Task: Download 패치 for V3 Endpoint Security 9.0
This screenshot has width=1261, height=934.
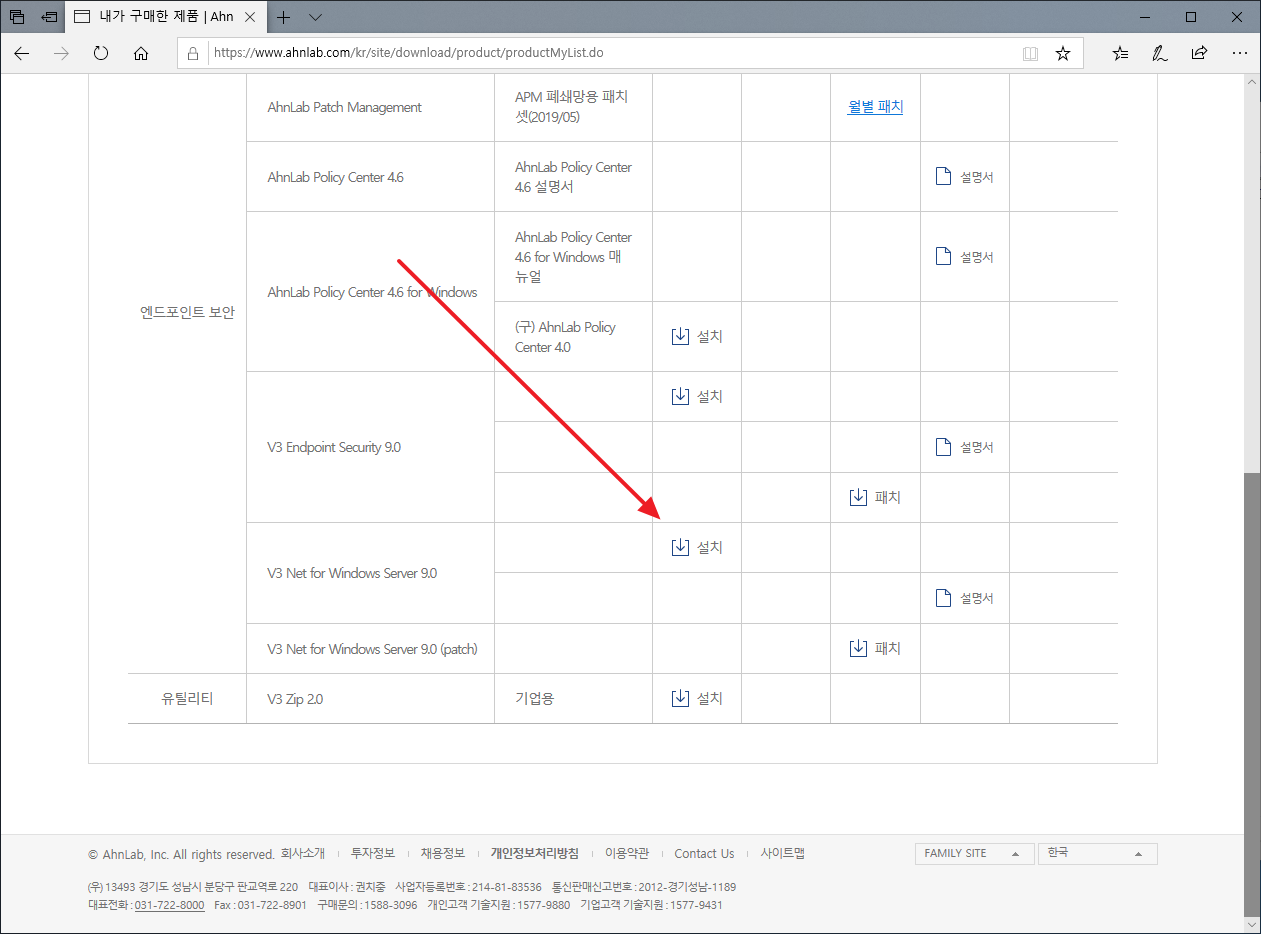Action: [875, 497]
